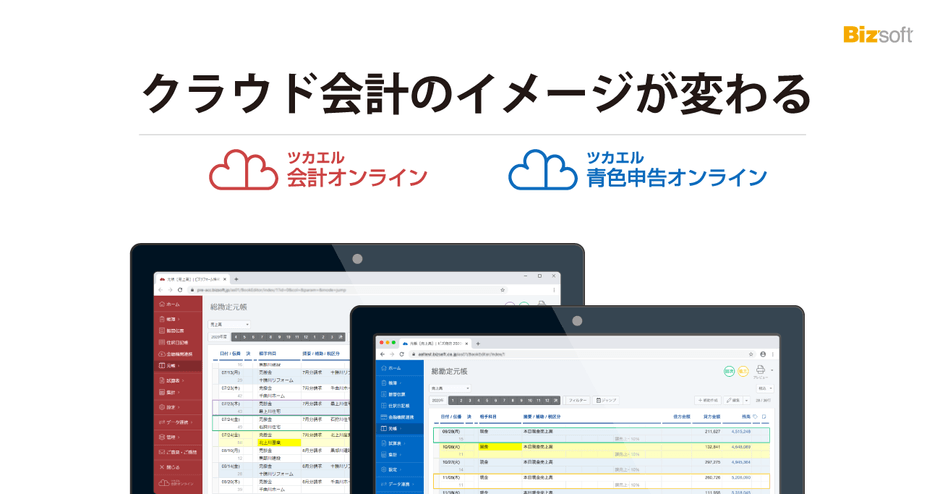Expand 試算表 in the blue sidebar
The image size is (940, 494).
(399, 443)
